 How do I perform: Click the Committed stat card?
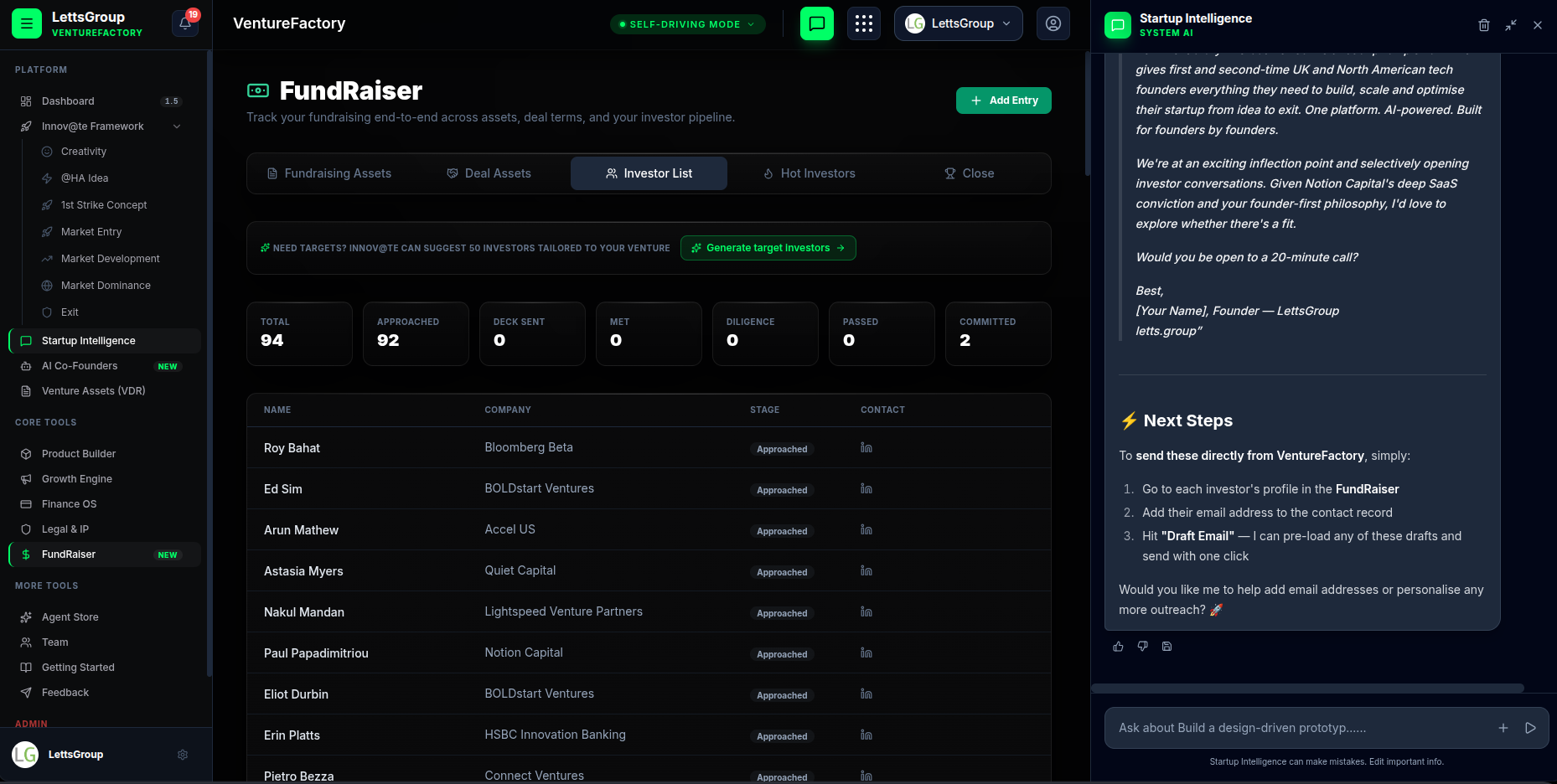coord(998,333)
